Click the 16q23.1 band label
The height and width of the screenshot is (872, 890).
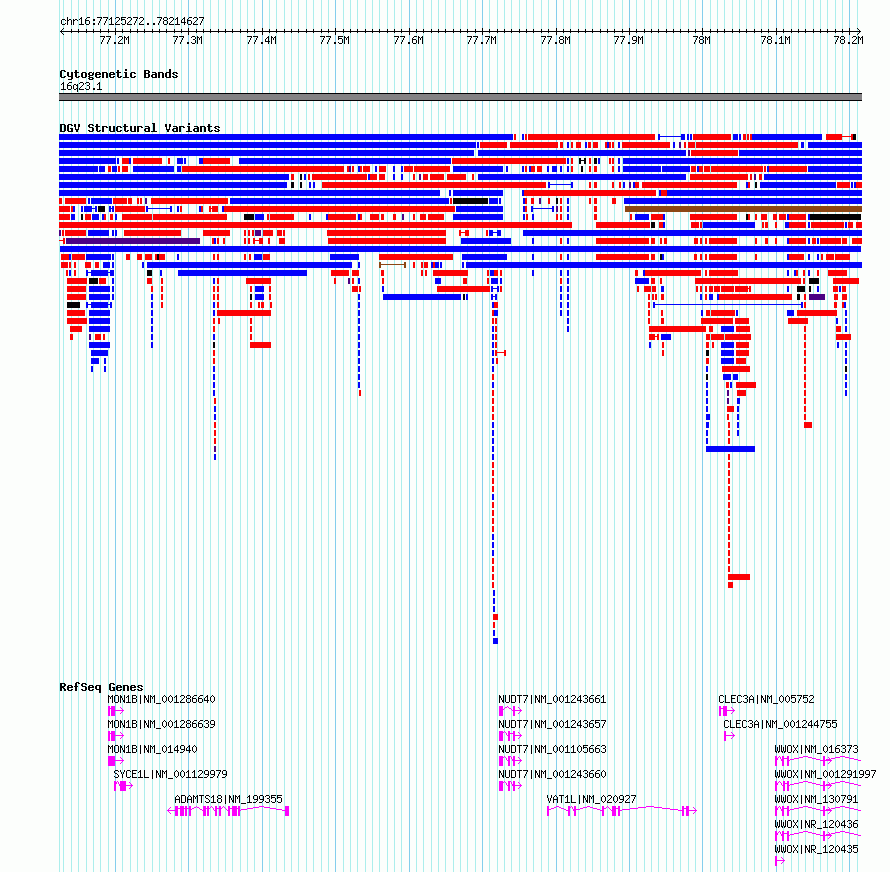(x=81, y=86)
